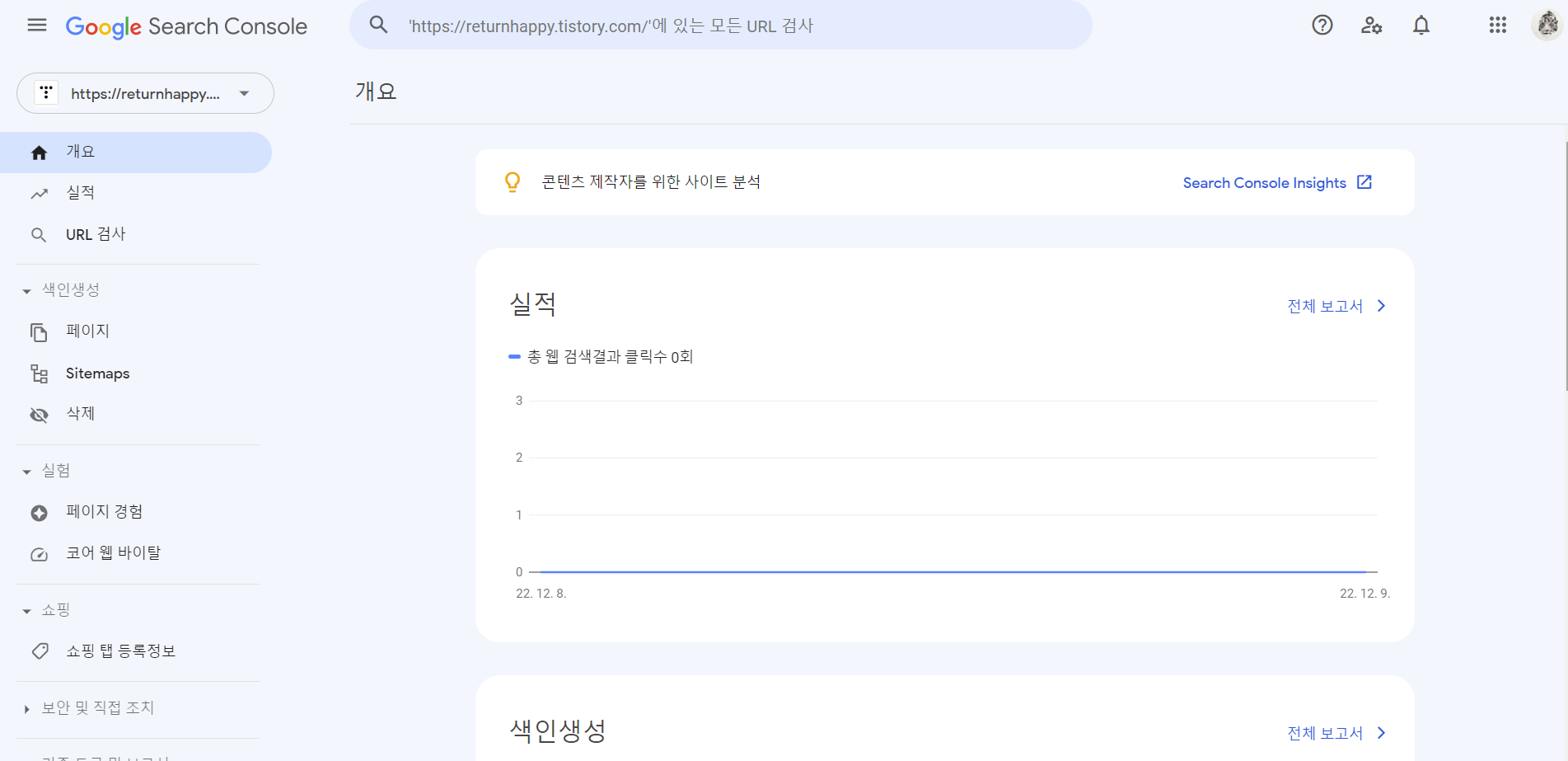Click the clicks legend 총 웹 검색결과 클릭수
Image resolution: width=1568 pixels, height=761 pixels.
click(x=601, y=356)
